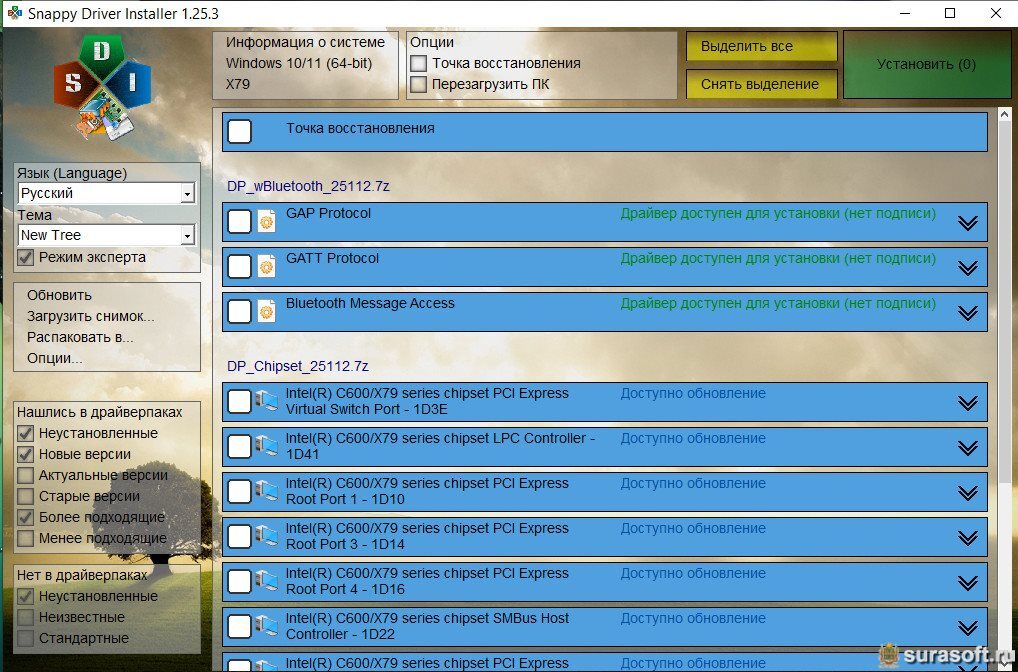Toggle Более подходящие filter

tap(25, 517)
